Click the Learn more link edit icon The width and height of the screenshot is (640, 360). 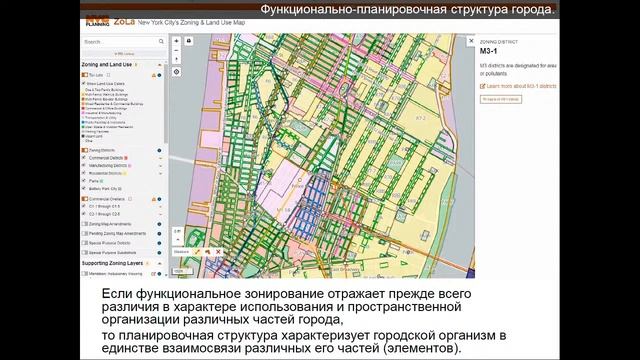pyautogui.click(x=482, y=86)
